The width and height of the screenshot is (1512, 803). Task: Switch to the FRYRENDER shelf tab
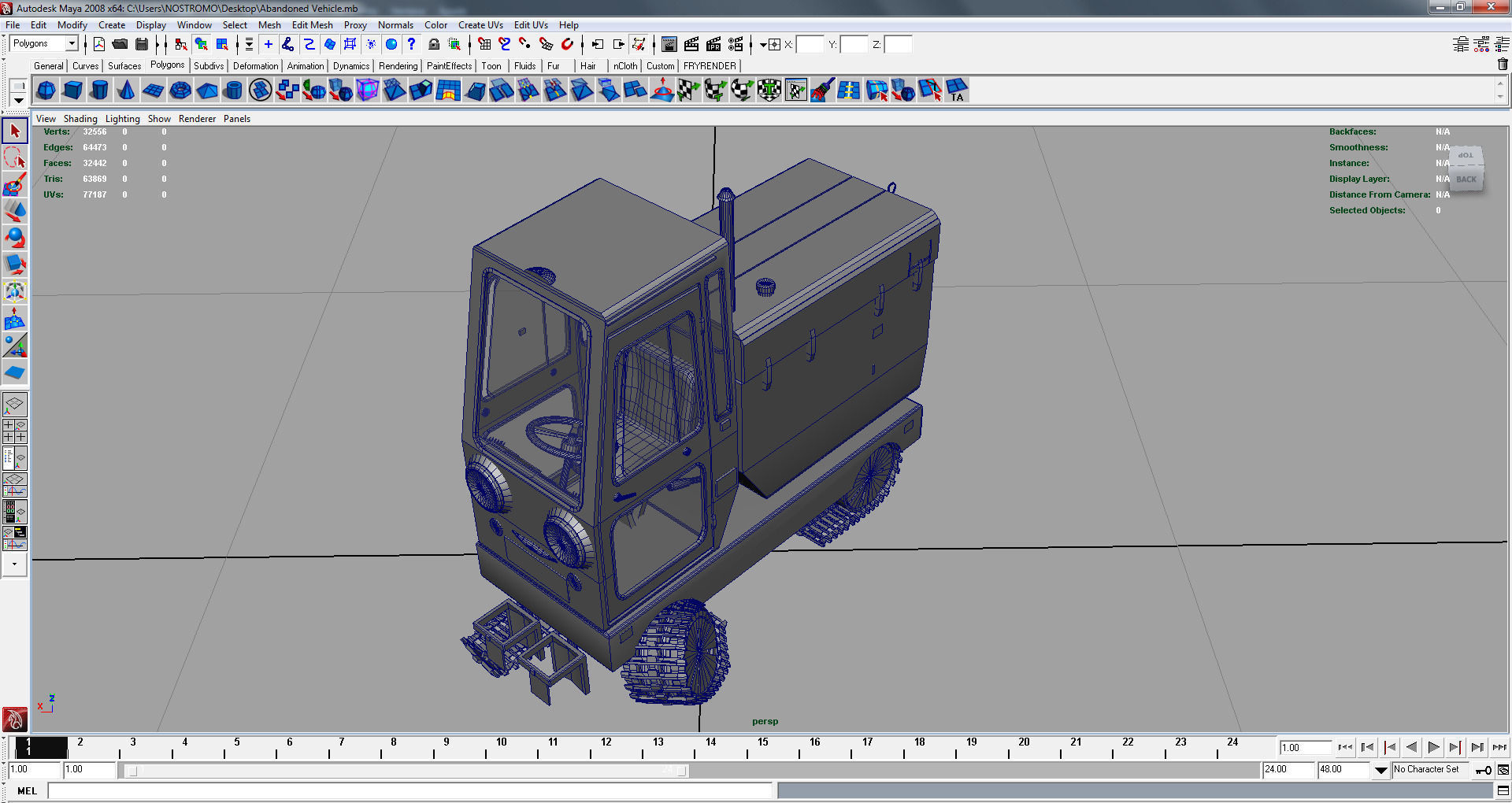pyautogui.click(x=710, y=66)
